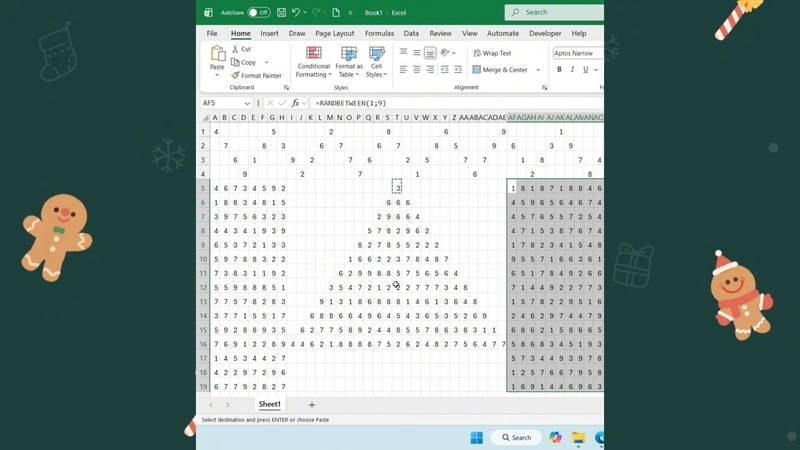
Task: Click Wrap Text
Action: (492, 53)
